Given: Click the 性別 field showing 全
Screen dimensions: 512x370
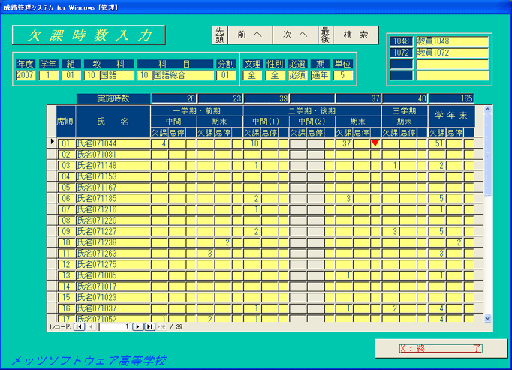Looking at the screenshot, I should 275,75.
